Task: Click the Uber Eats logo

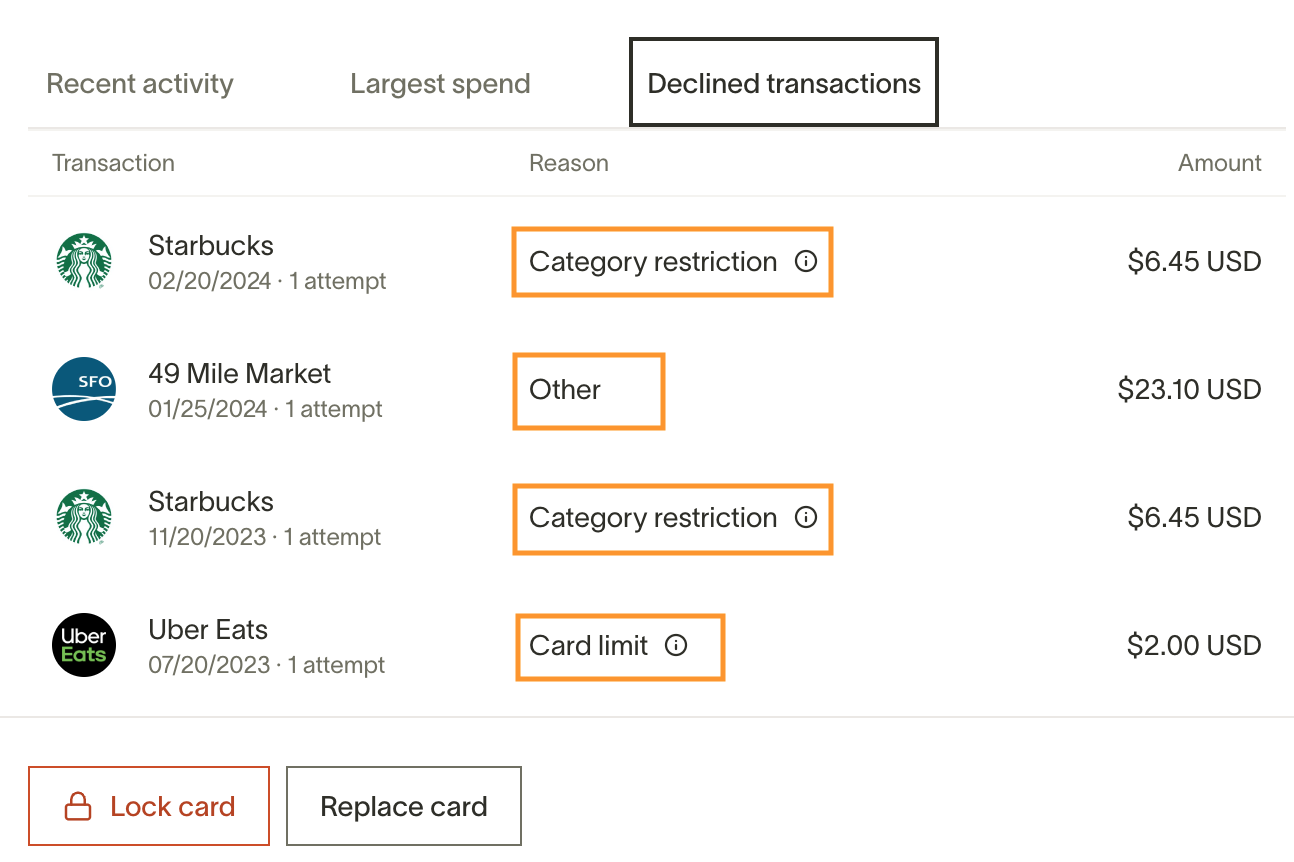Action: point(84,645)
